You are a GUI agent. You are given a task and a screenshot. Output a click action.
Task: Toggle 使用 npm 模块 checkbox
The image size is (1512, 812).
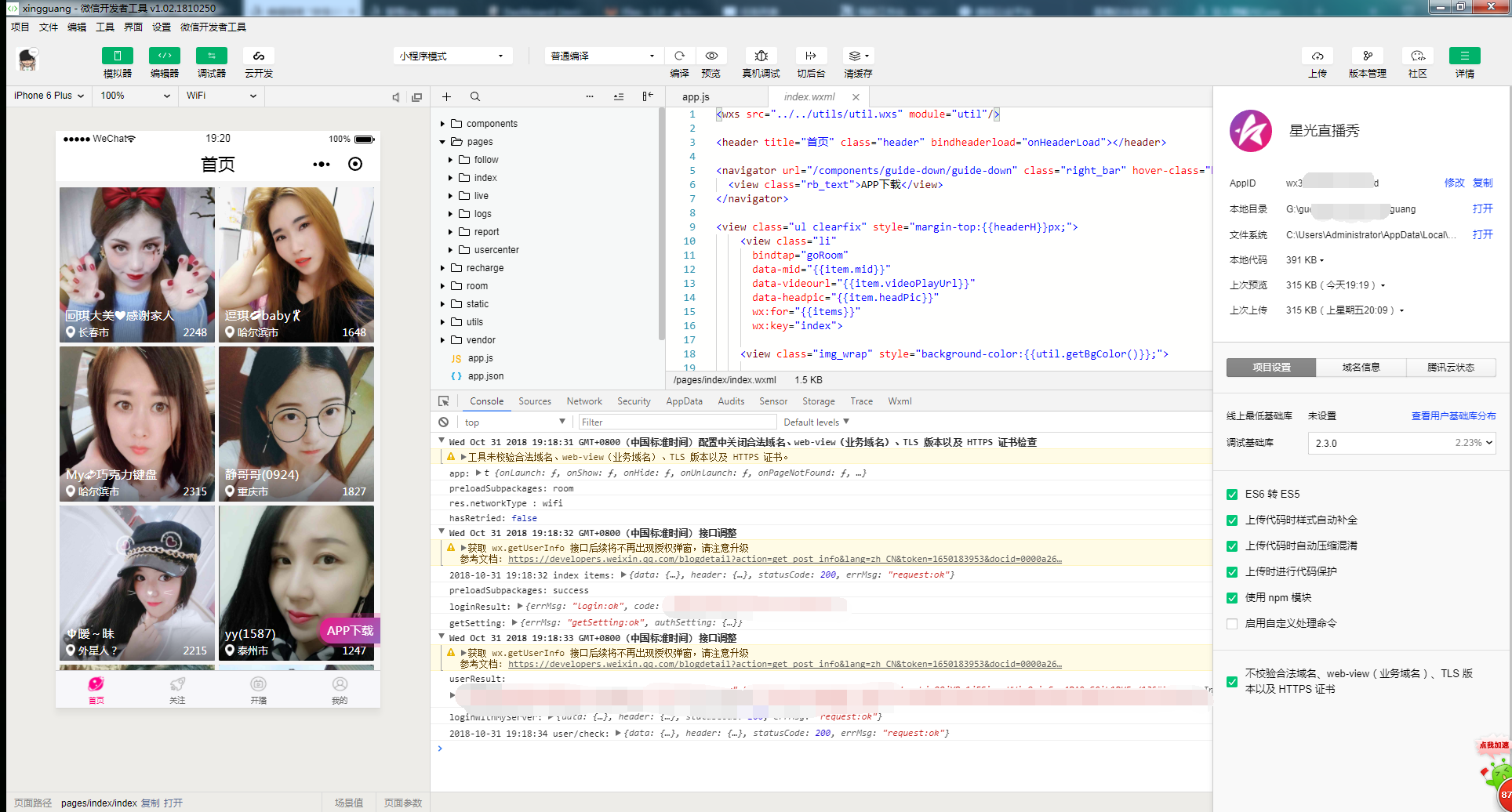click(1232, 598)
